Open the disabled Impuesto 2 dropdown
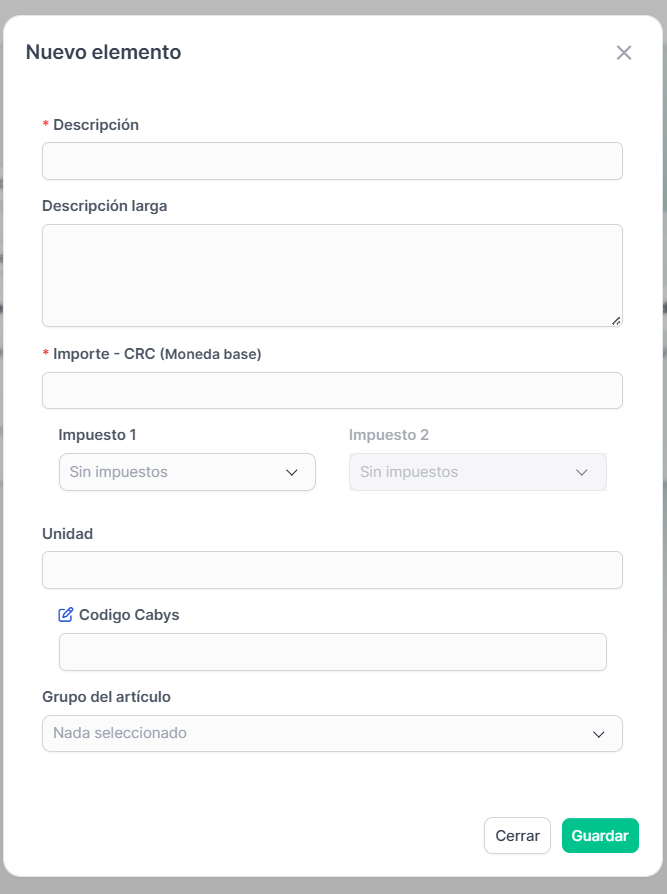This screenshot has height=894, width=667. pos(478,472)
